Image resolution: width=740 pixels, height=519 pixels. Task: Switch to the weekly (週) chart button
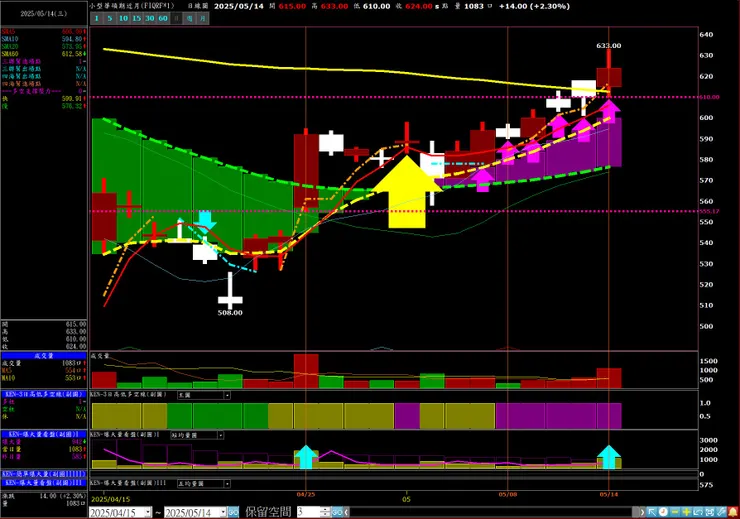click(x=189, y=18)
